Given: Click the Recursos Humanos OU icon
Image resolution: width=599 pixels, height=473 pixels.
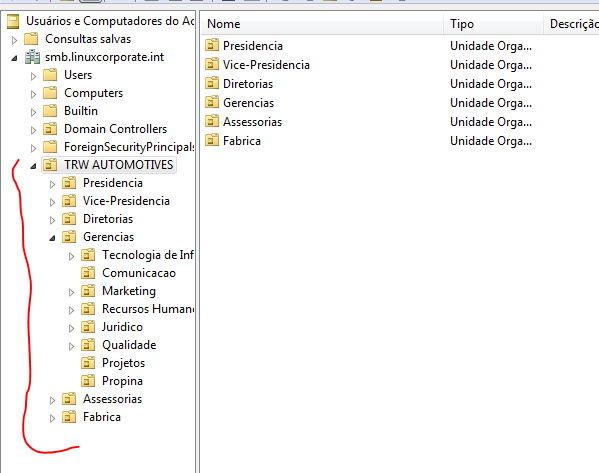Looking at the screenshot, I should coord(88,309).
